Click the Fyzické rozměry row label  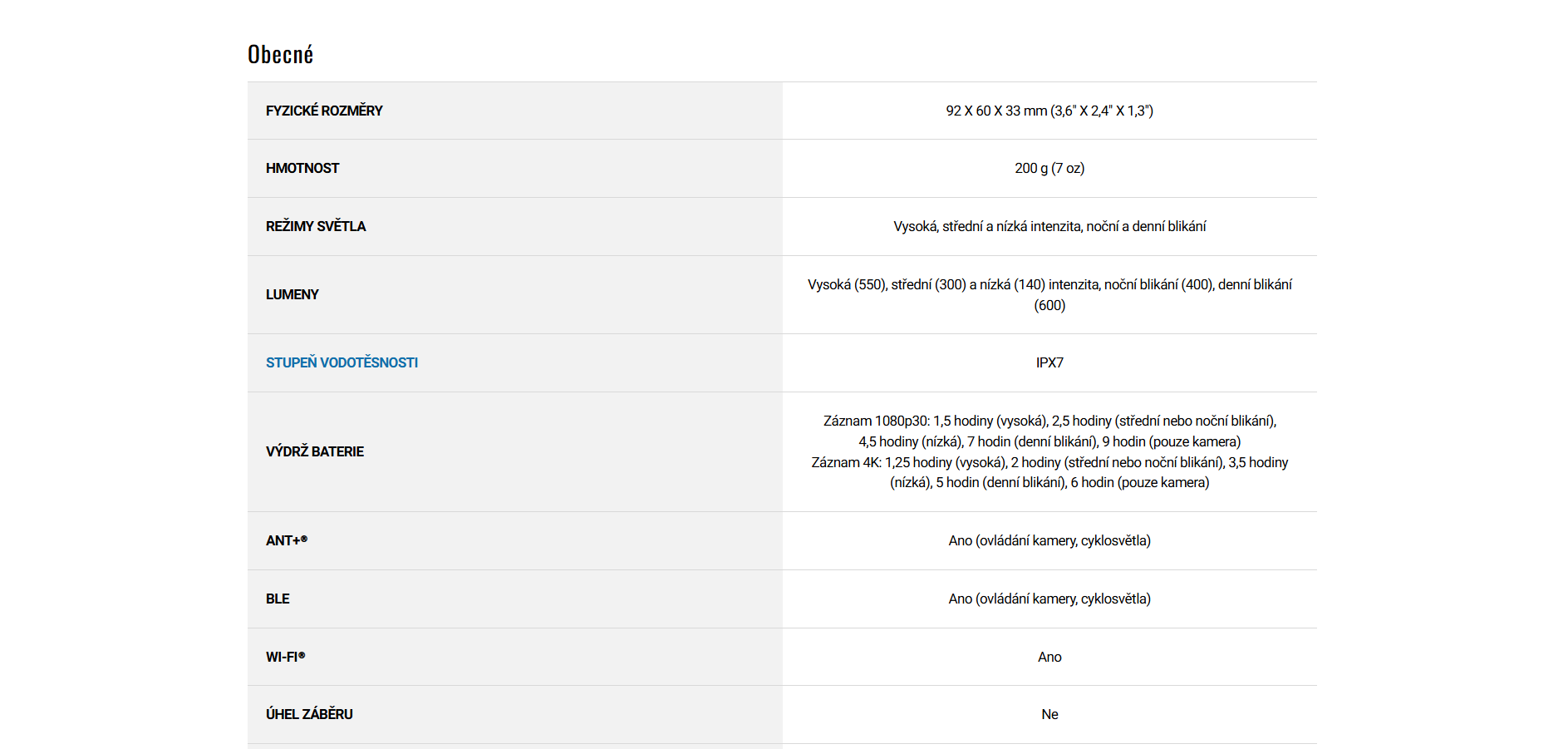click(324, 111)
